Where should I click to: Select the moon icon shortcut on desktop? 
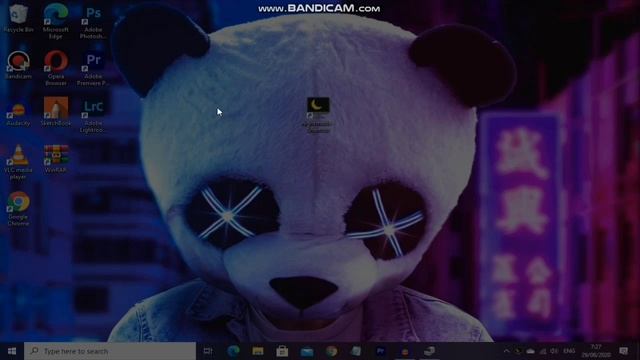tap(318, 115)
